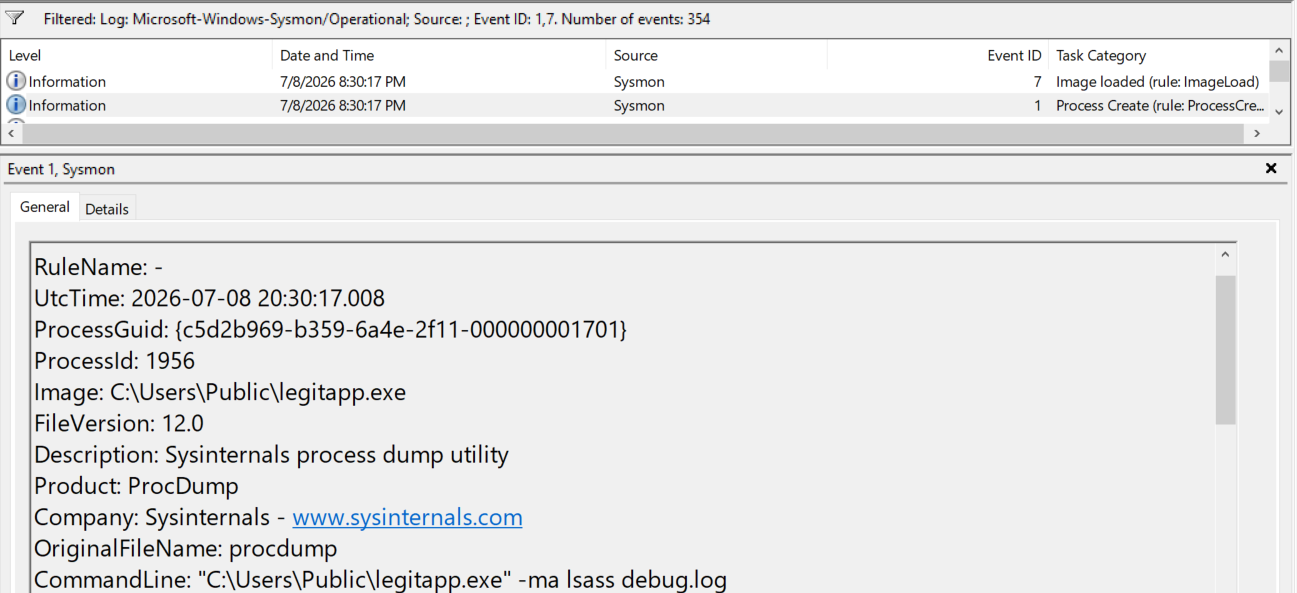Click info icon of Image loaded event row
This screenshot has height=593, width=1297.
click(x=16, y=82)
